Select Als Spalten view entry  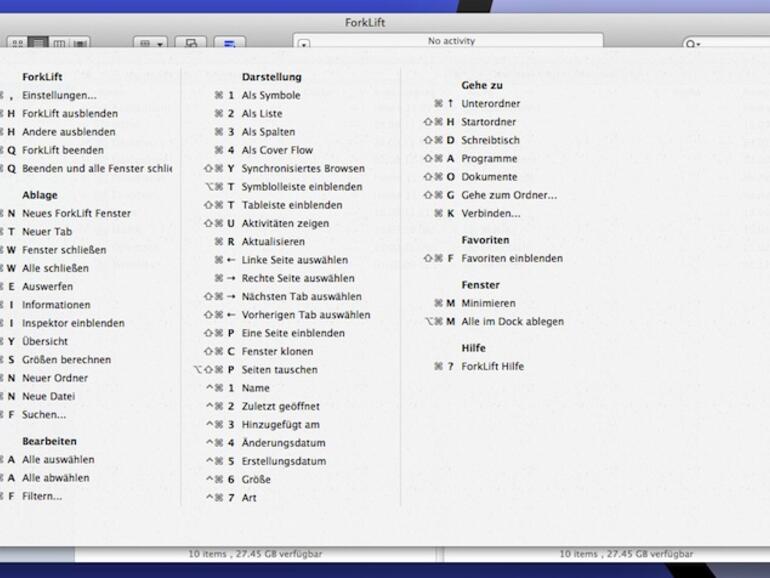click(268, 132)
